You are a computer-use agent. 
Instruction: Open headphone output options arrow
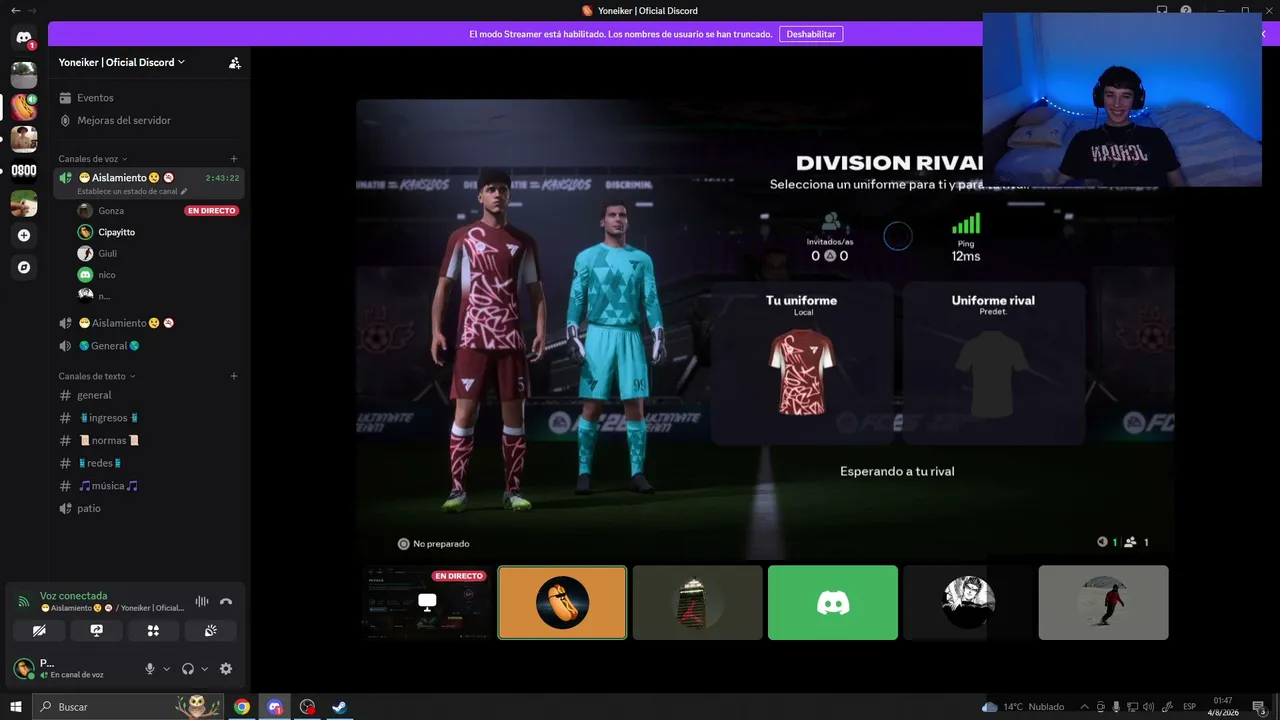pyautogui.click(x=204, y=669)
